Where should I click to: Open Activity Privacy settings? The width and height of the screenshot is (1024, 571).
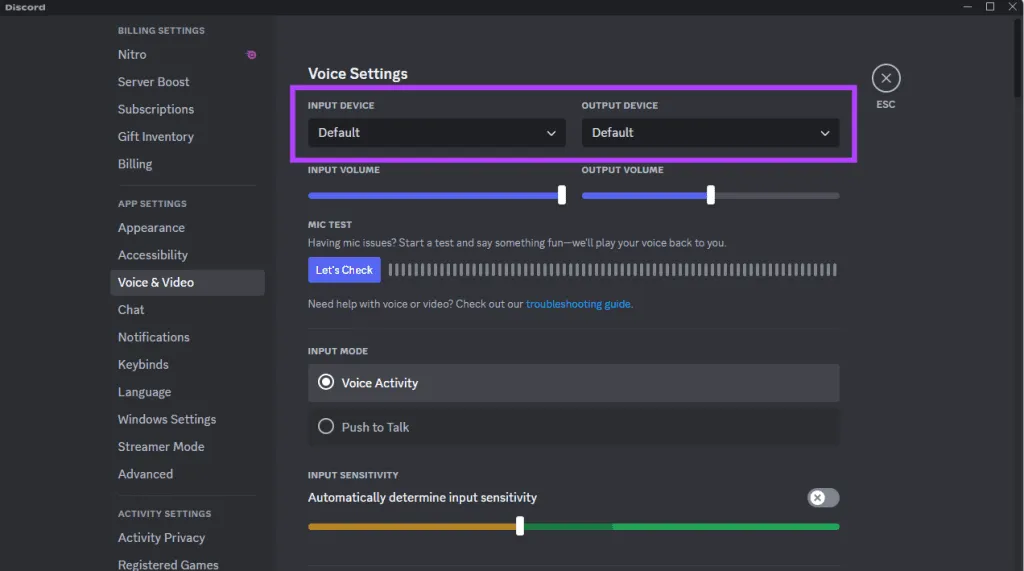point(161,538)
